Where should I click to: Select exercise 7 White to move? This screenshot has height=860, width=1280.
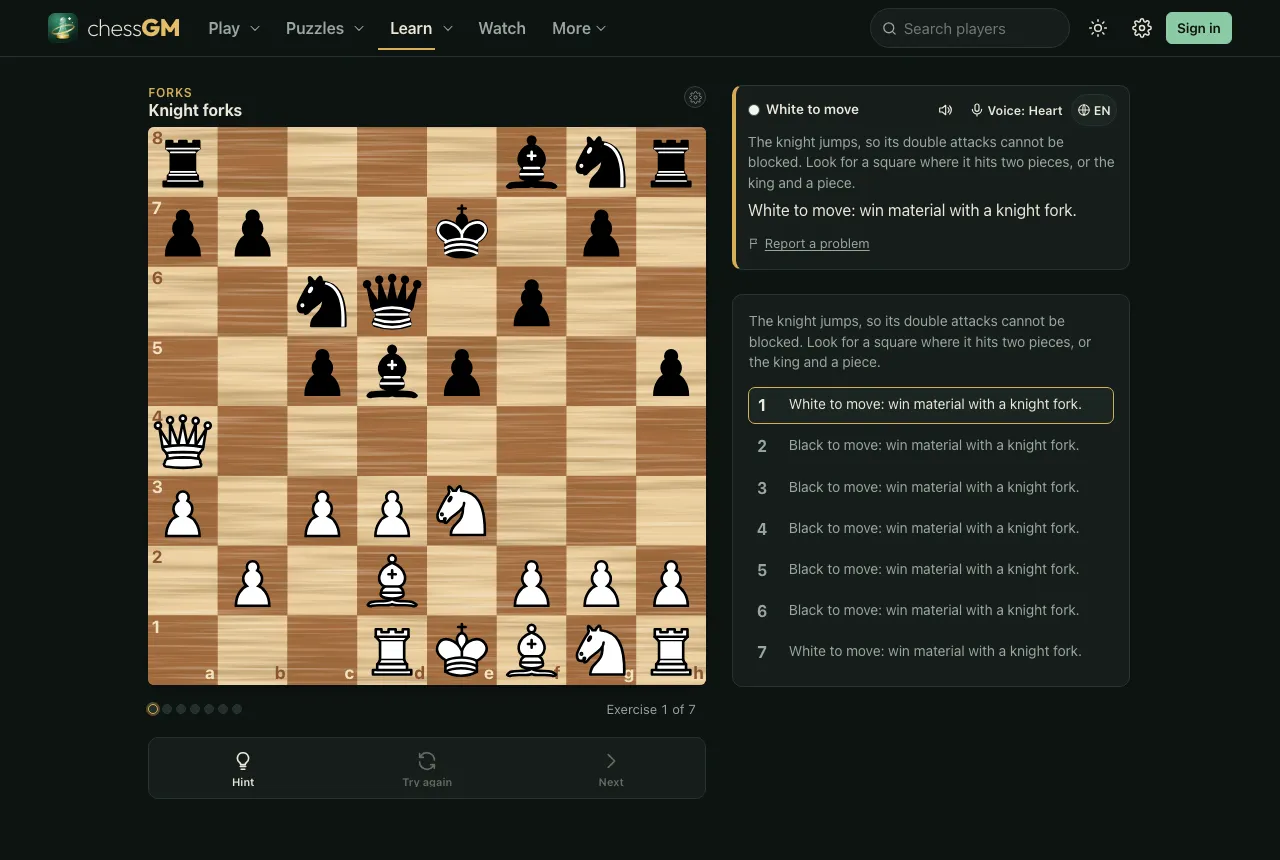(931, 651)
